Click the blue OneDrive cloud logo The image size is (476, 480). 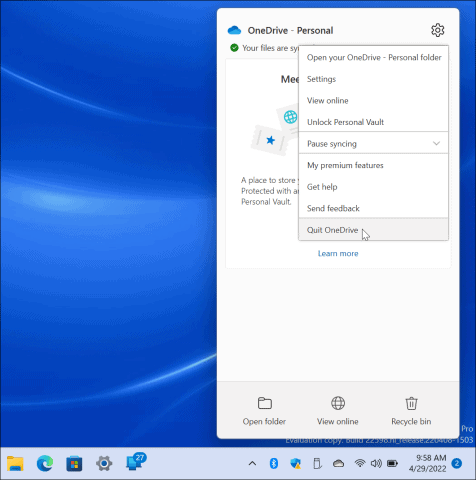coord(234,30)
